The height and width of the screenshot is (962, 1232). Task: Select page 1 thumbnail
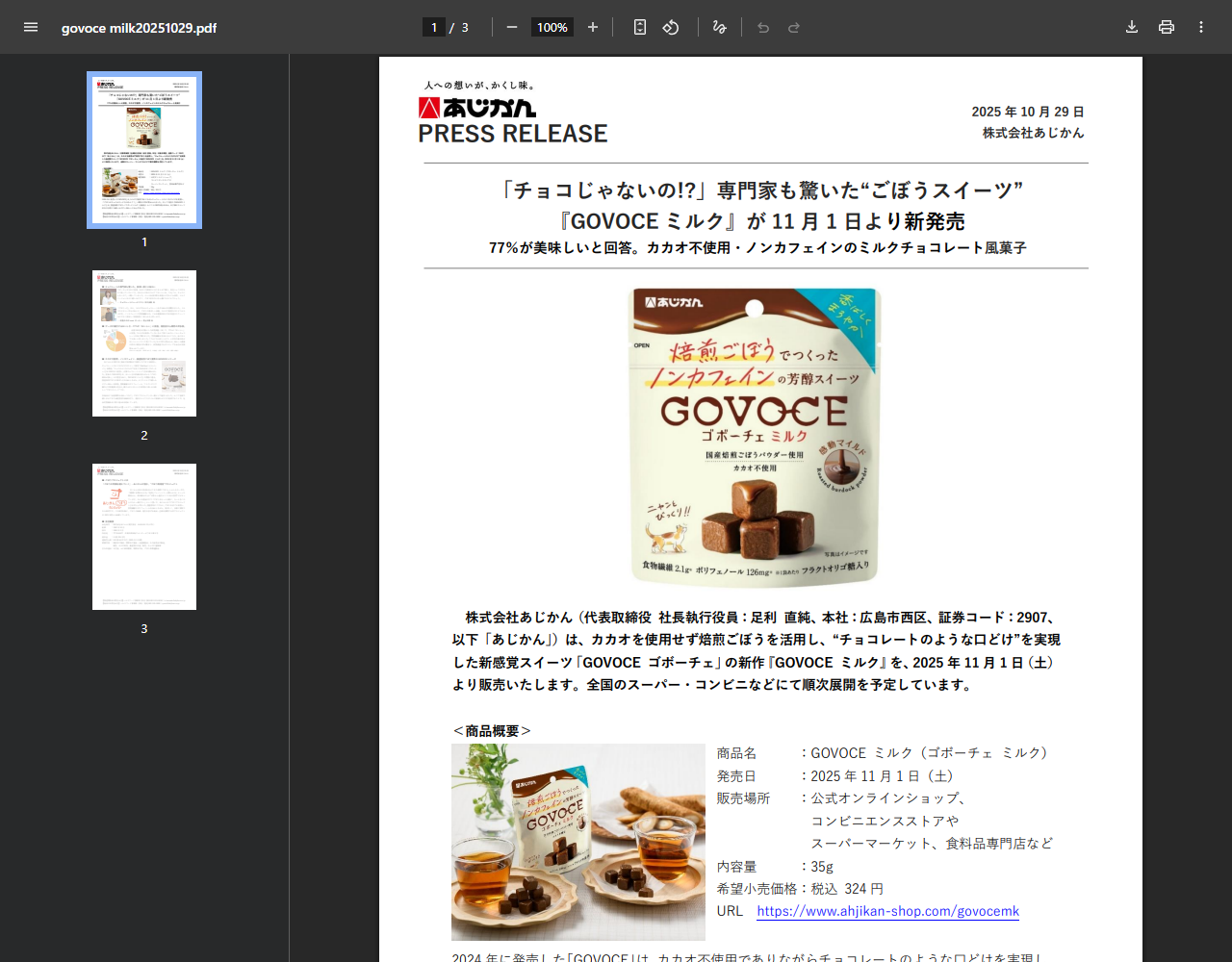point(144,150)
